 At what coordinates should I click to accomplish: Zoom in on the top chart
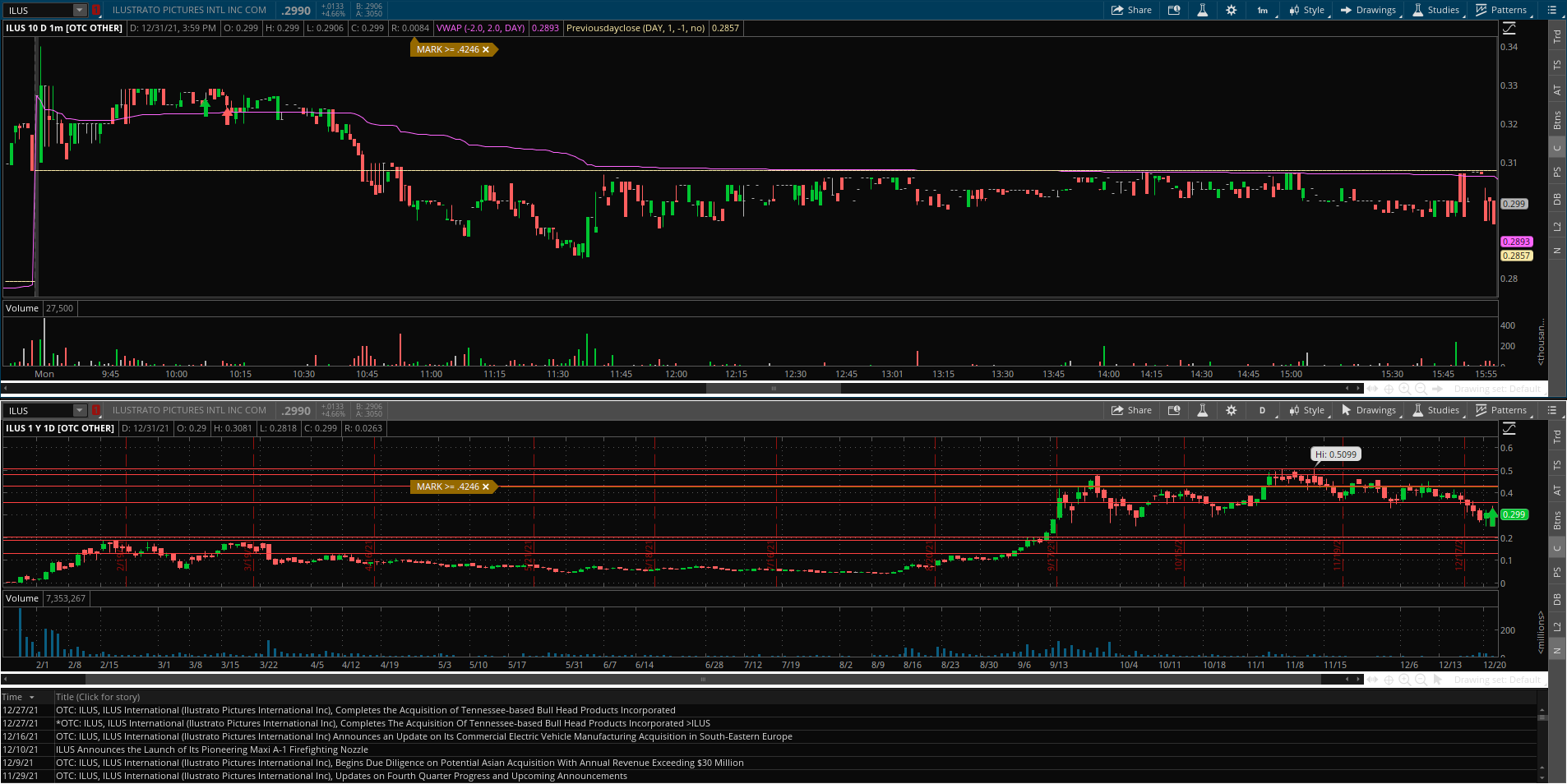click(1404, 389)
